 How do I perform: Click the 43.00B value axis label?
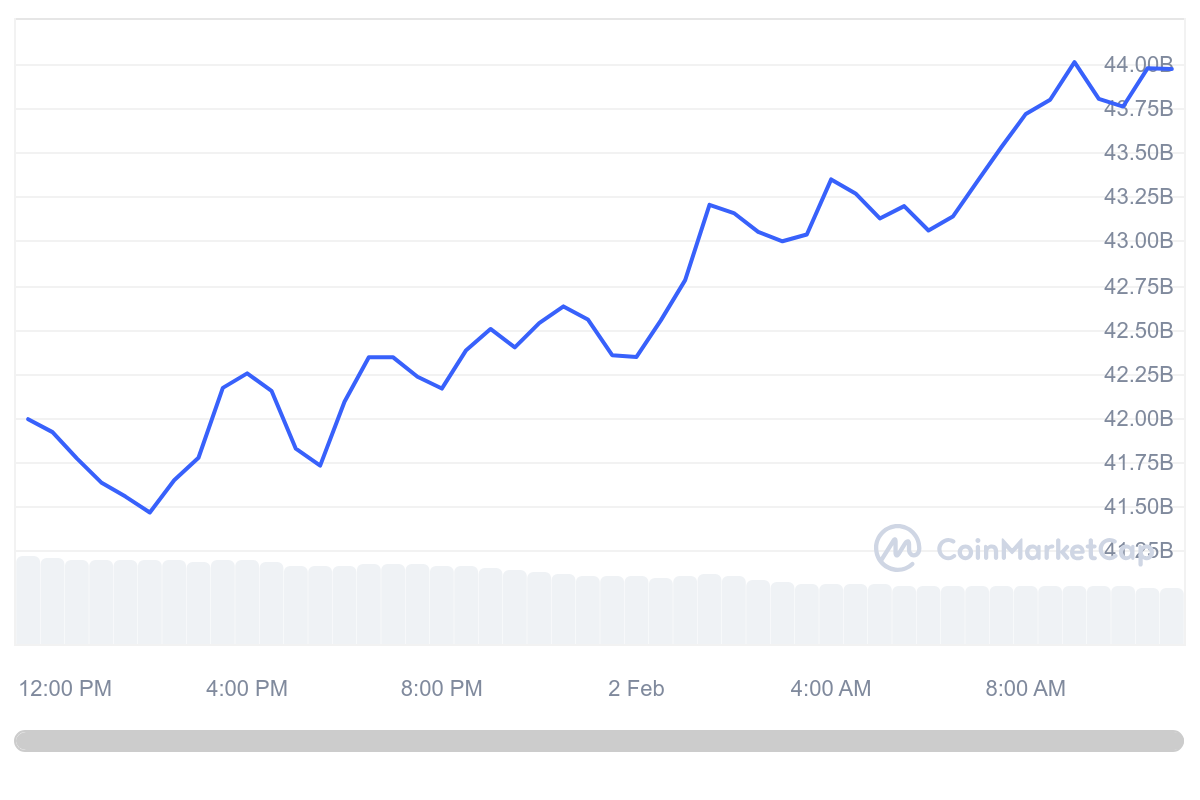click(x=1138, y=241)
